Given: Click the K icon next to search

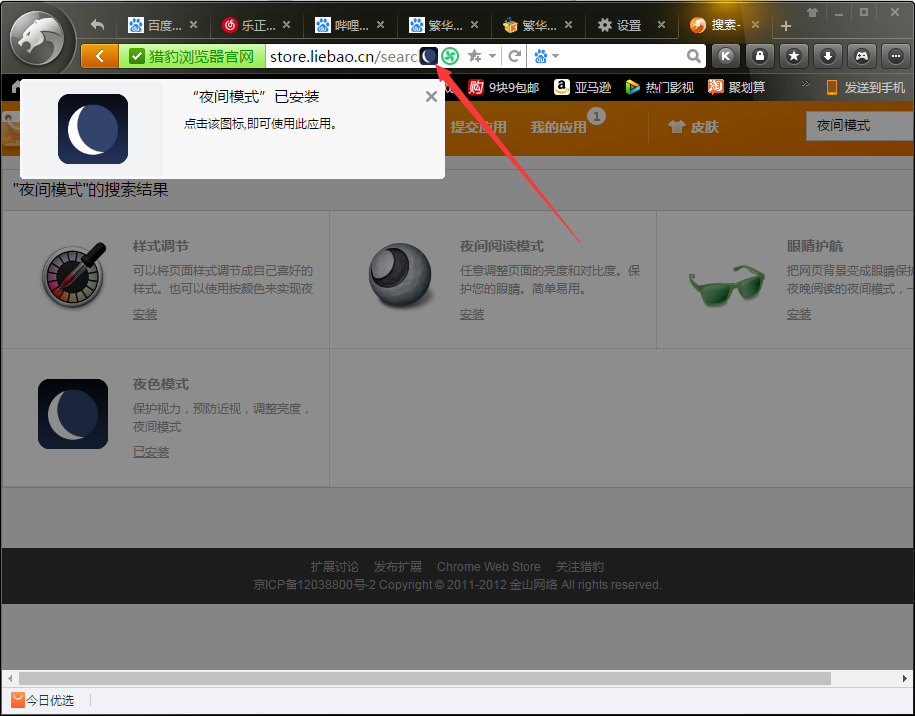Looking at the screenshot, I should click(725, 56).
